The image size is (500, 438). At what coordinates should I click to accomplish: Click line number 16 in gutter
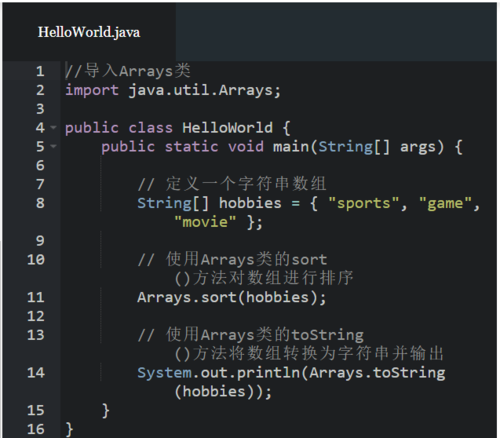click(x=36, y=429)
